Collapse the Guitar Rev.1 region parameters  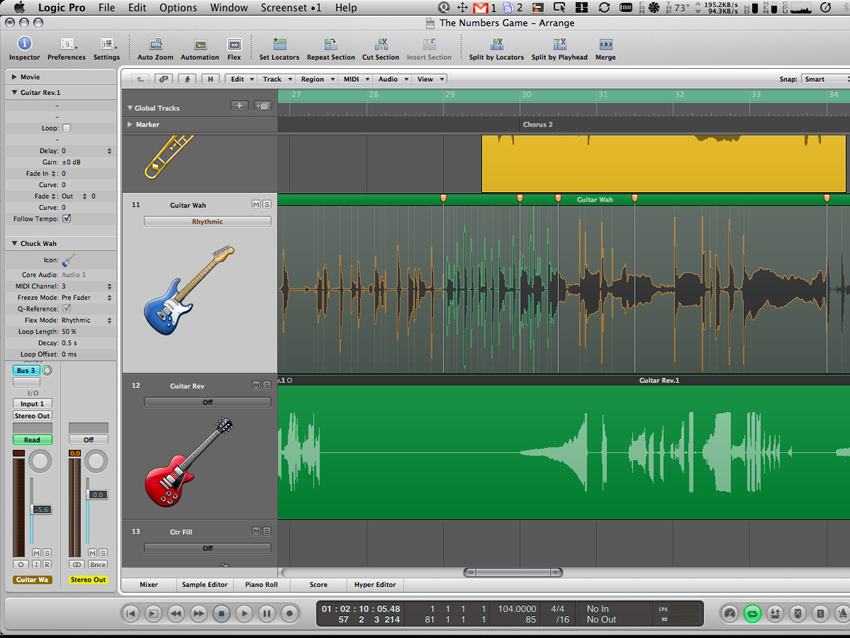(14, 92)
